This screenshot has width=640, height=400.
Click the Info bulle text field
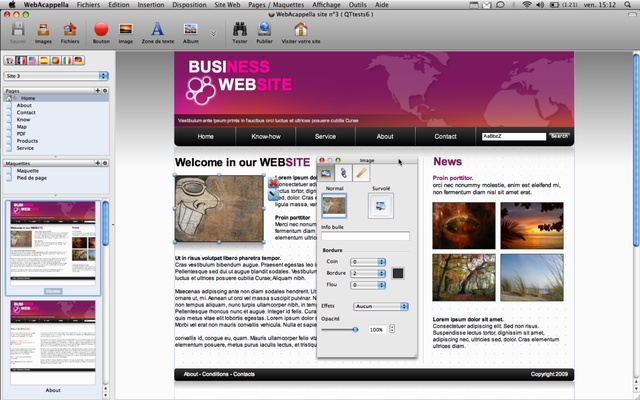click(x=365, y=236)
